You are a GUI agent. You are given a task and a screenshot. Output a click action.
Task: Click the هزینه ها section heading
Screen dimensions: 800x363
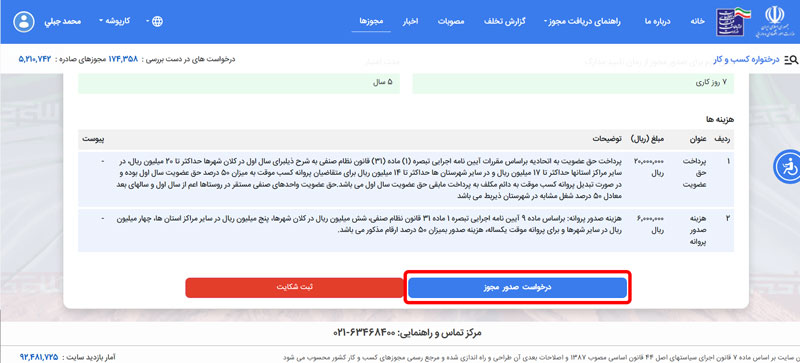[x=720, y=118]
